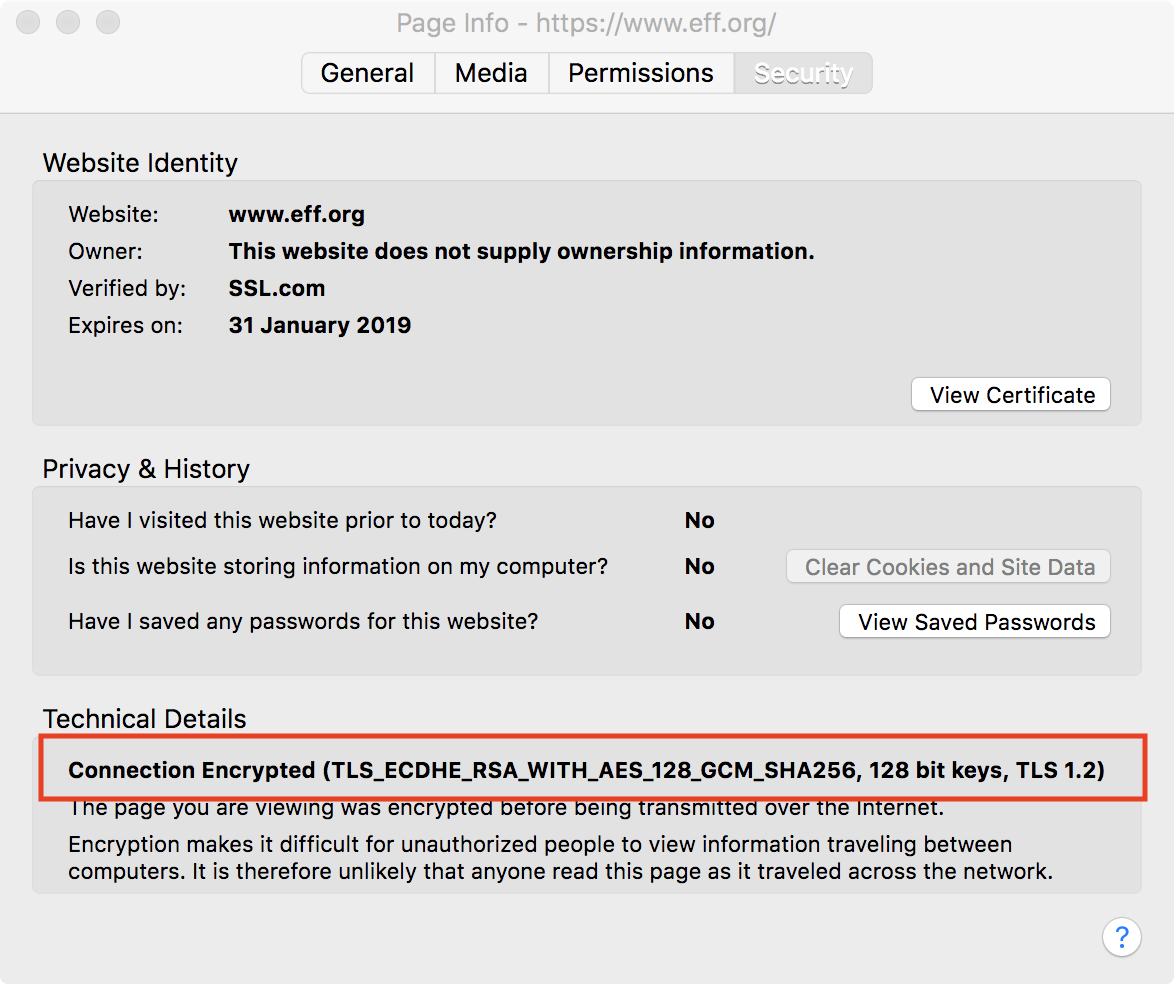Click the encryption explanation paragraph

pos(561,858)
